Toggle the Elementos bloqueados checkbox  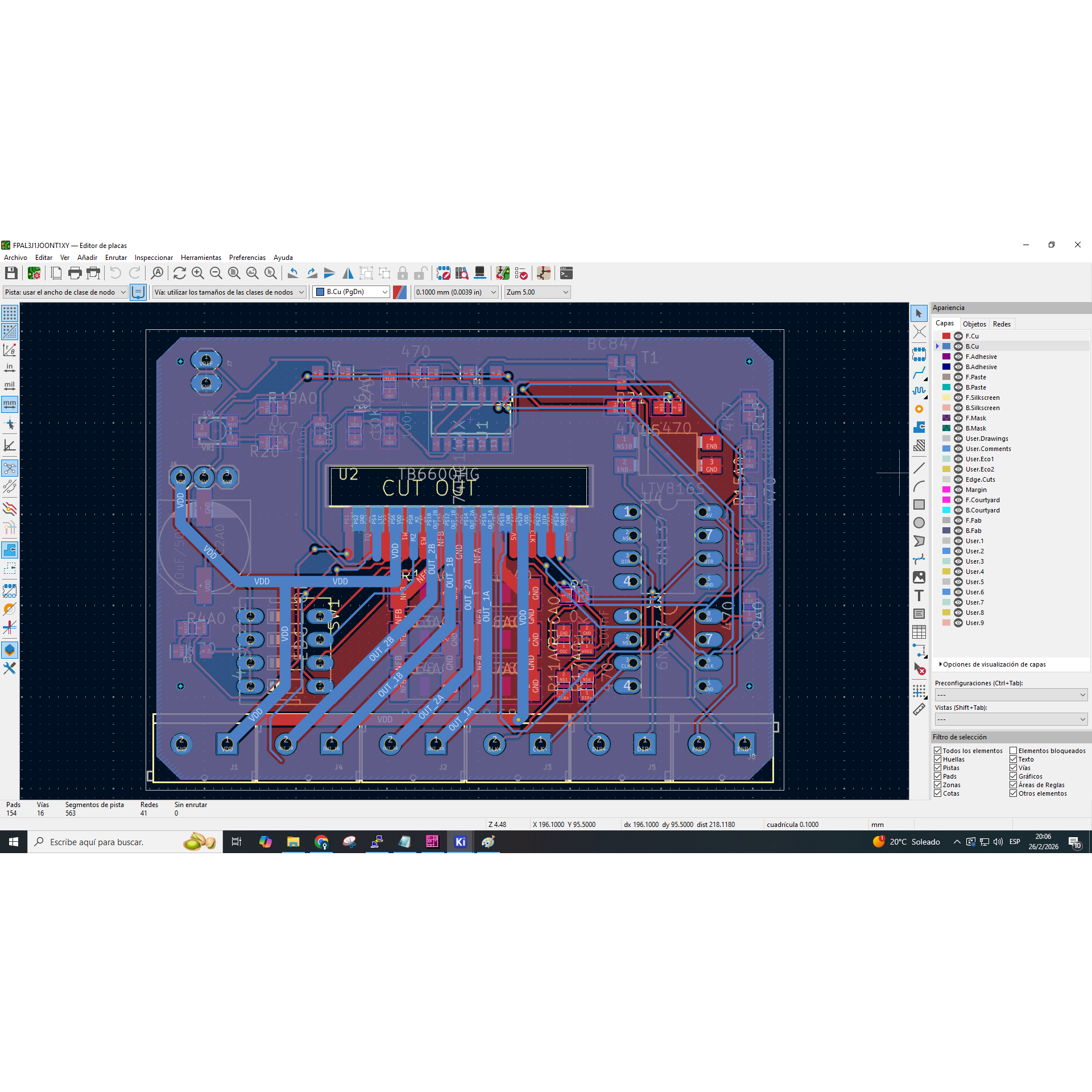[1014, 751]
